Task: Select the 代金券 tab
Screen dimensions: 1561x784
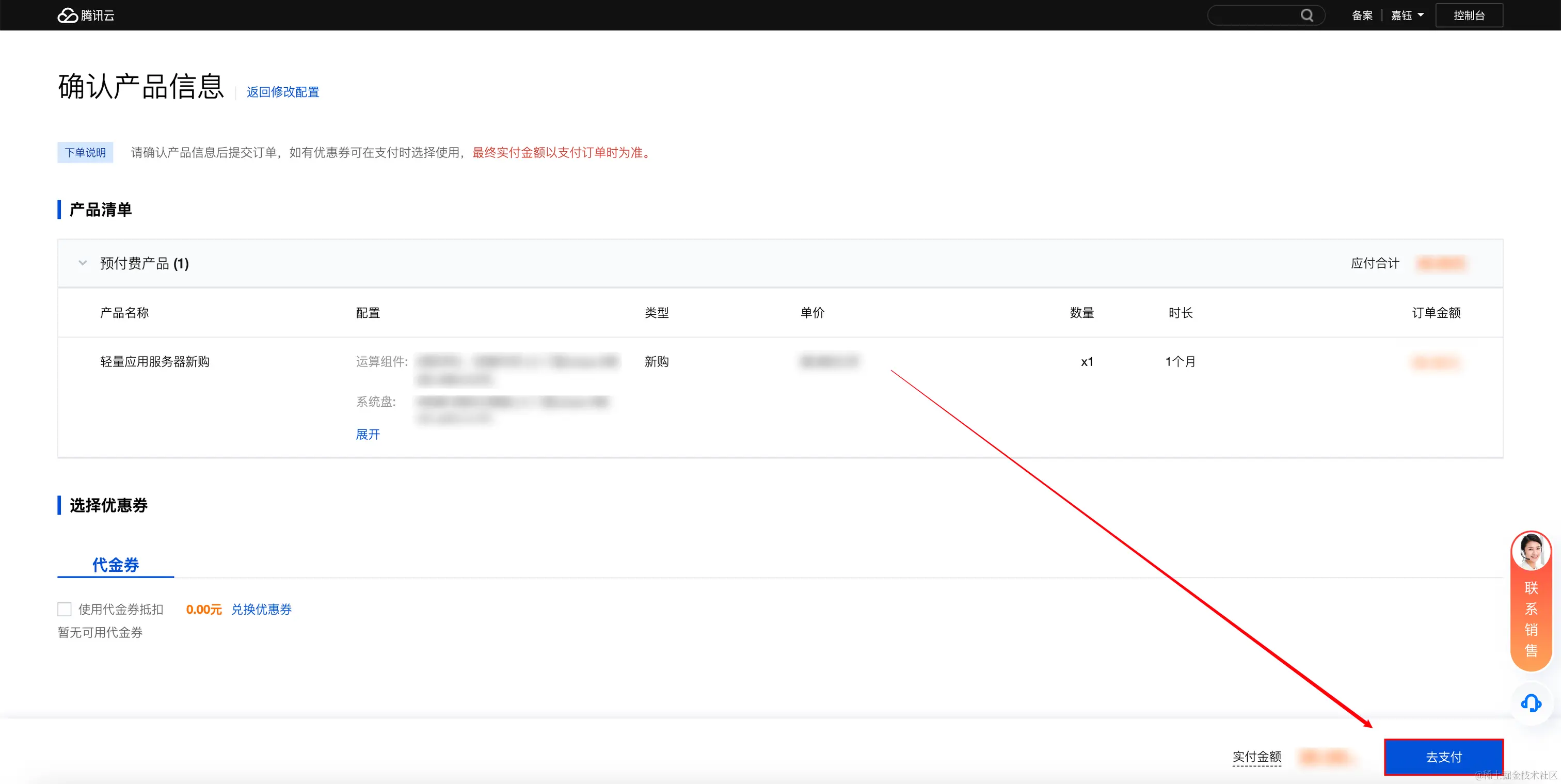Action: click(x=115, y=564)
